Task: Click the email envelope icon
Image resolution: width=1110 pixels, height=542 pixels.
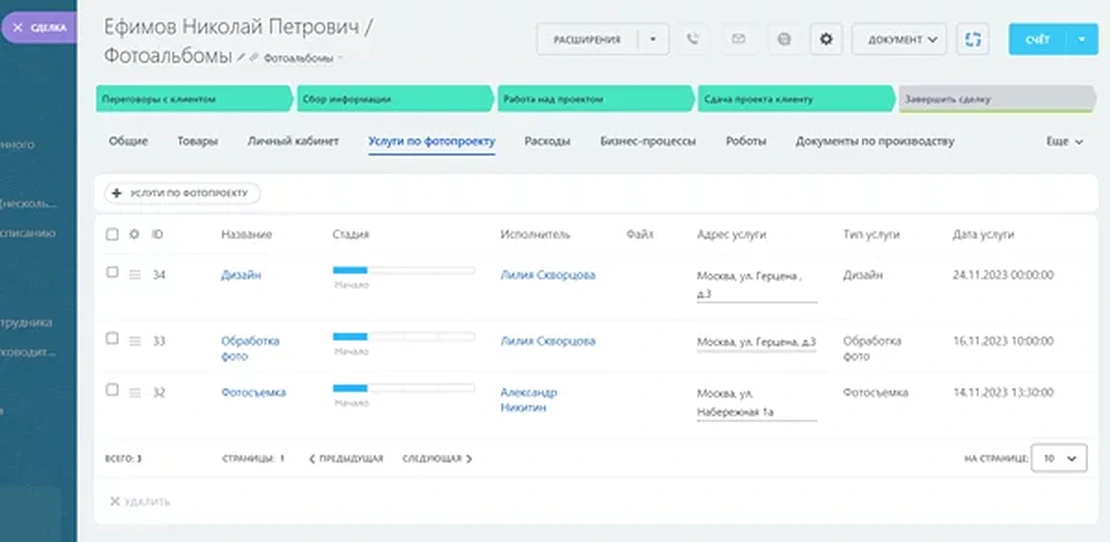Action: tap(738, 40)
